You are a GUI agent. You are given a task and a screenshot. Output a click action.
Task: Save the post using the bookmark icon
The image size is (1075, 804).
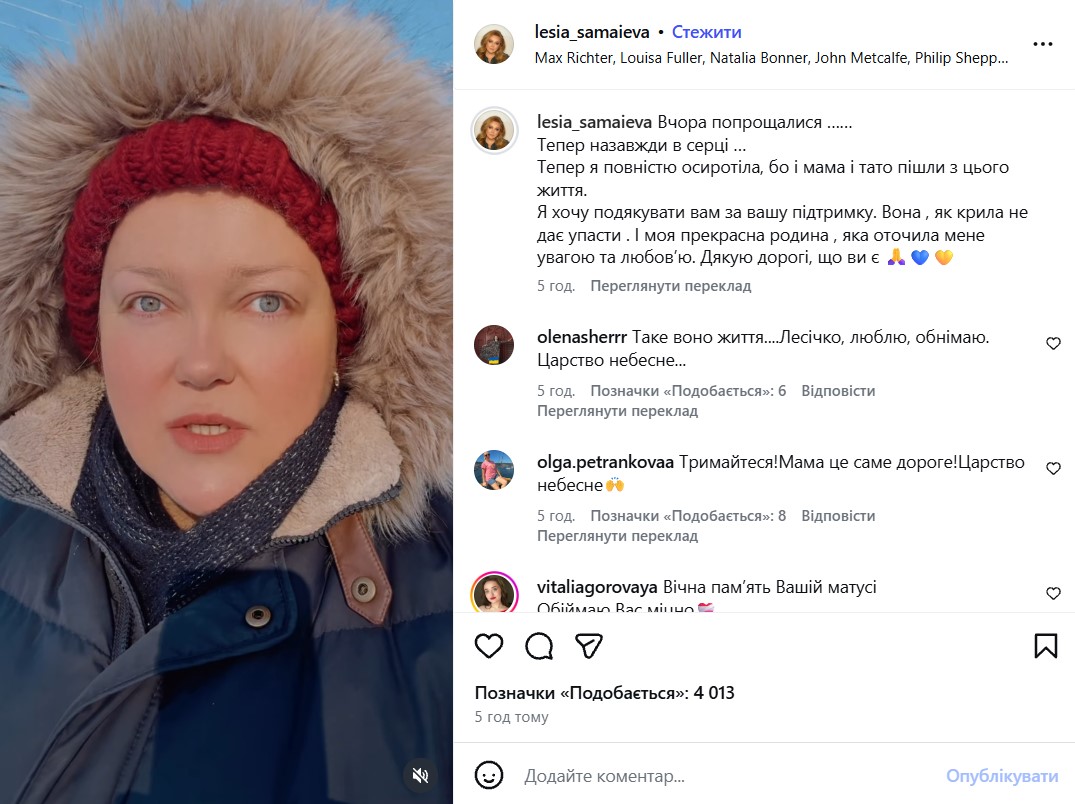(x=1047, y=647)
